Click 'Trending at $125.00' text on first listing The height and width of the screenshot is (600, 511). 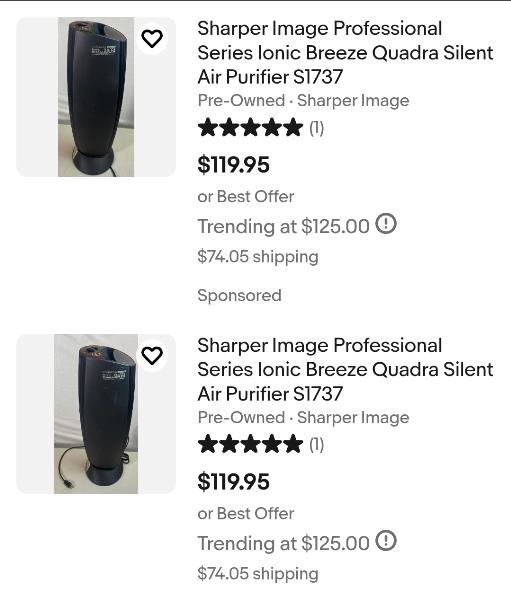(283, 226)
